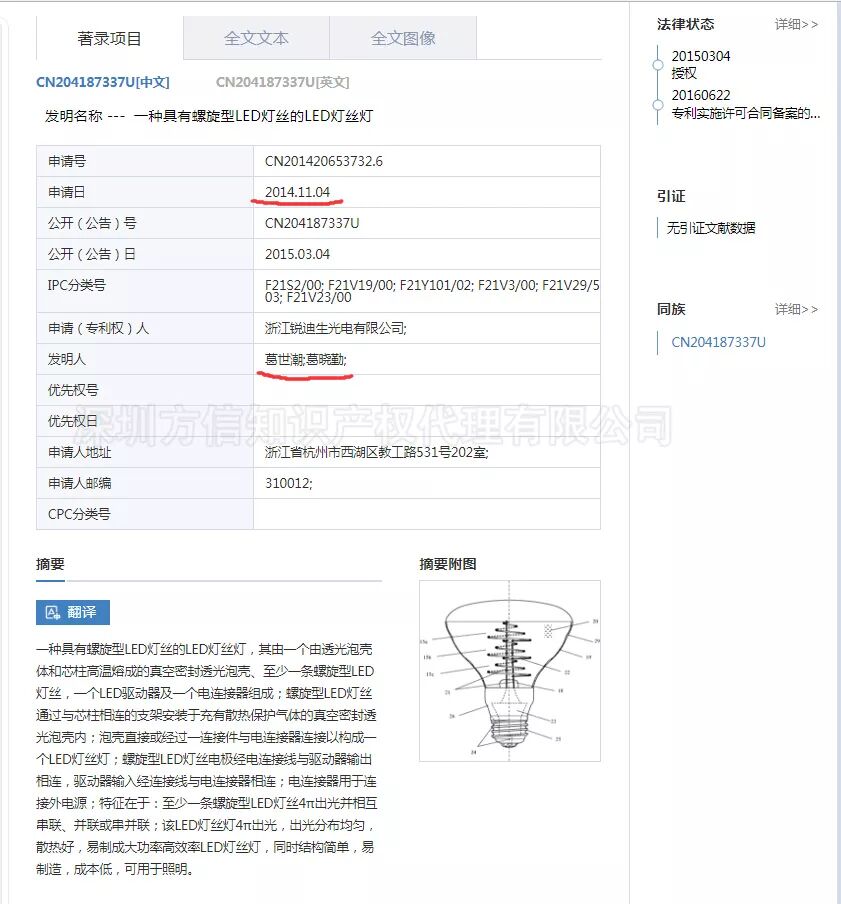Switch to the 全文图像 tab
Screen dimensions: 841x904
(403, 38)
